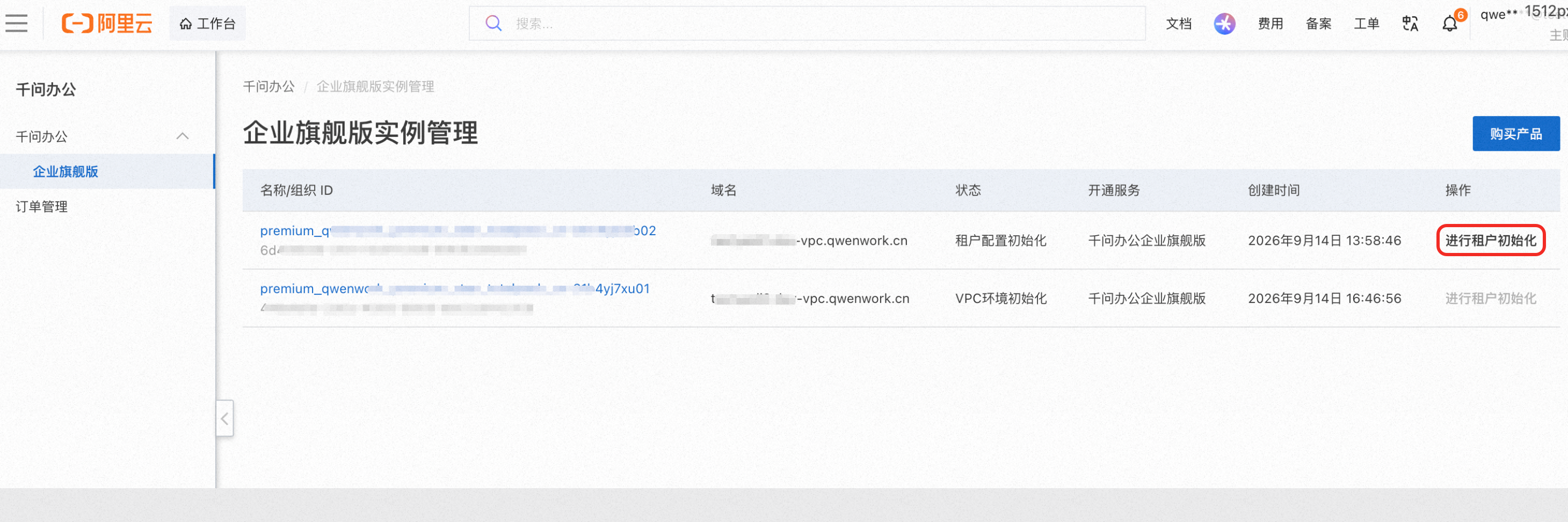Click 企业旗舰版实例管理 breadcrumb text
This screenshot has width=1568, height=522.
tap(375, 86)
